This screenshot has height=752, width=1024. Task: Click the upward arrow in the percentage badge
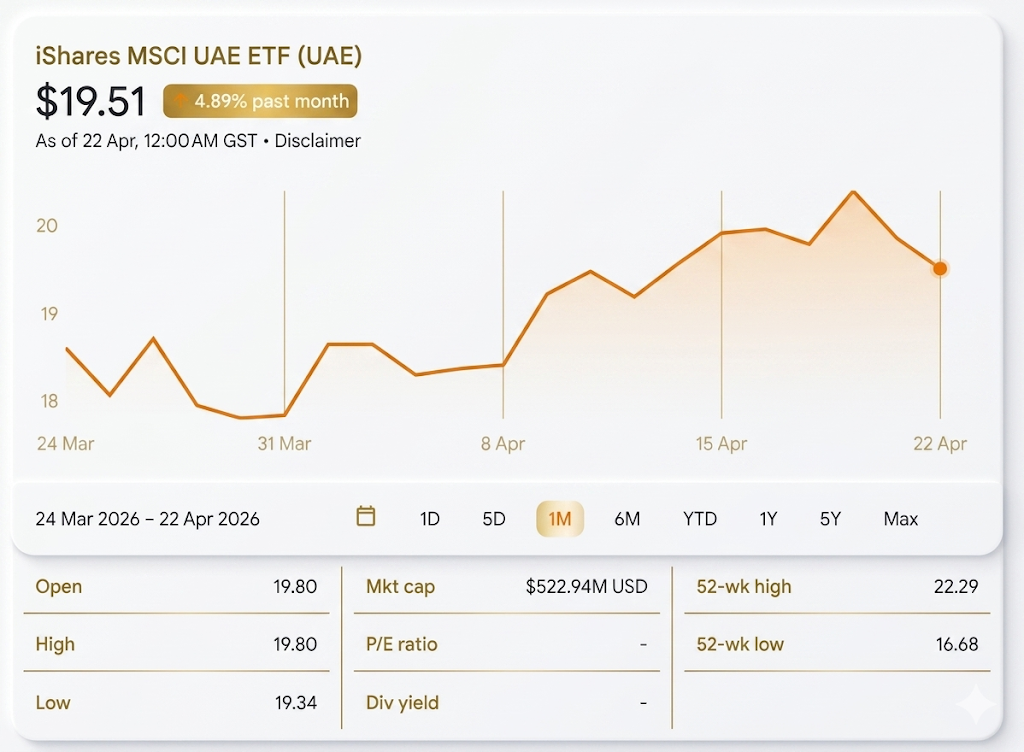point(179,100)
